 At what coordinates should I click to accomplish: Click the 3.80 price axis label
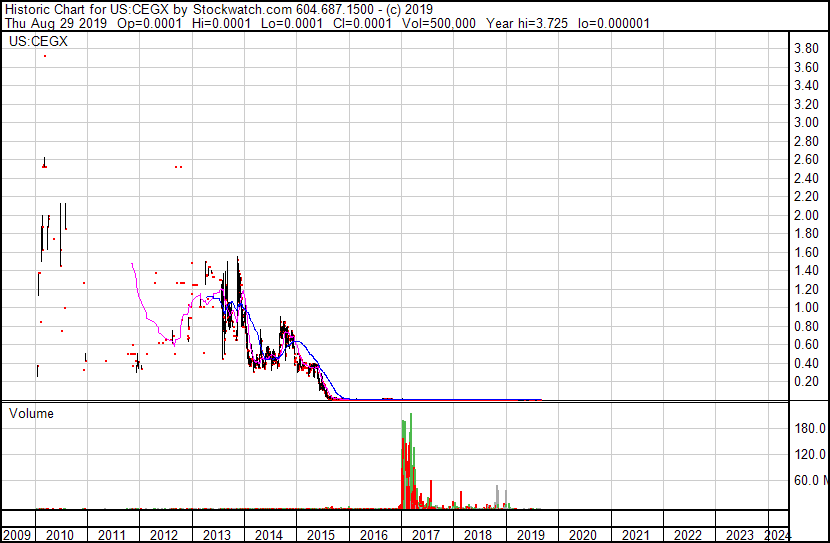[806, 49]
